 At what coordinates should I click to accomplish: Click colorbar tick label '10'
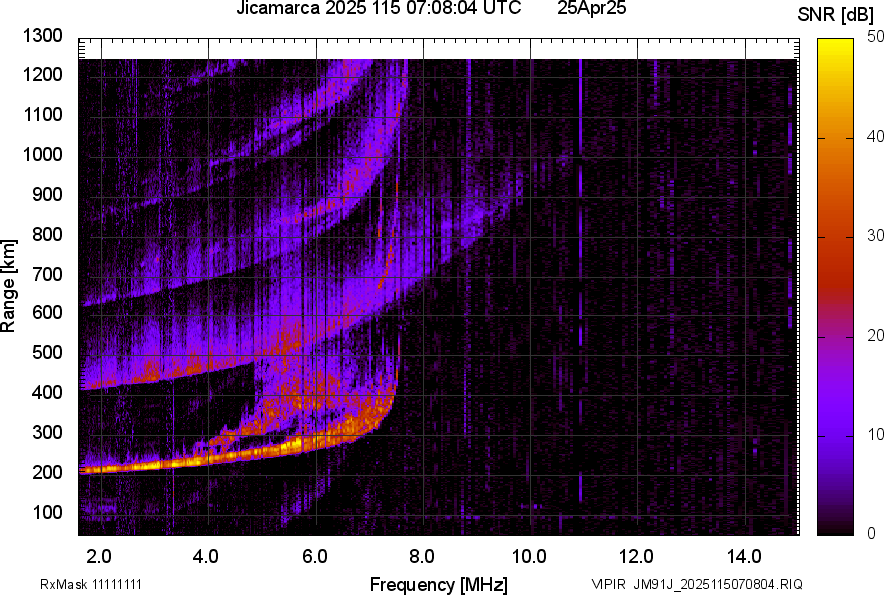875,434
